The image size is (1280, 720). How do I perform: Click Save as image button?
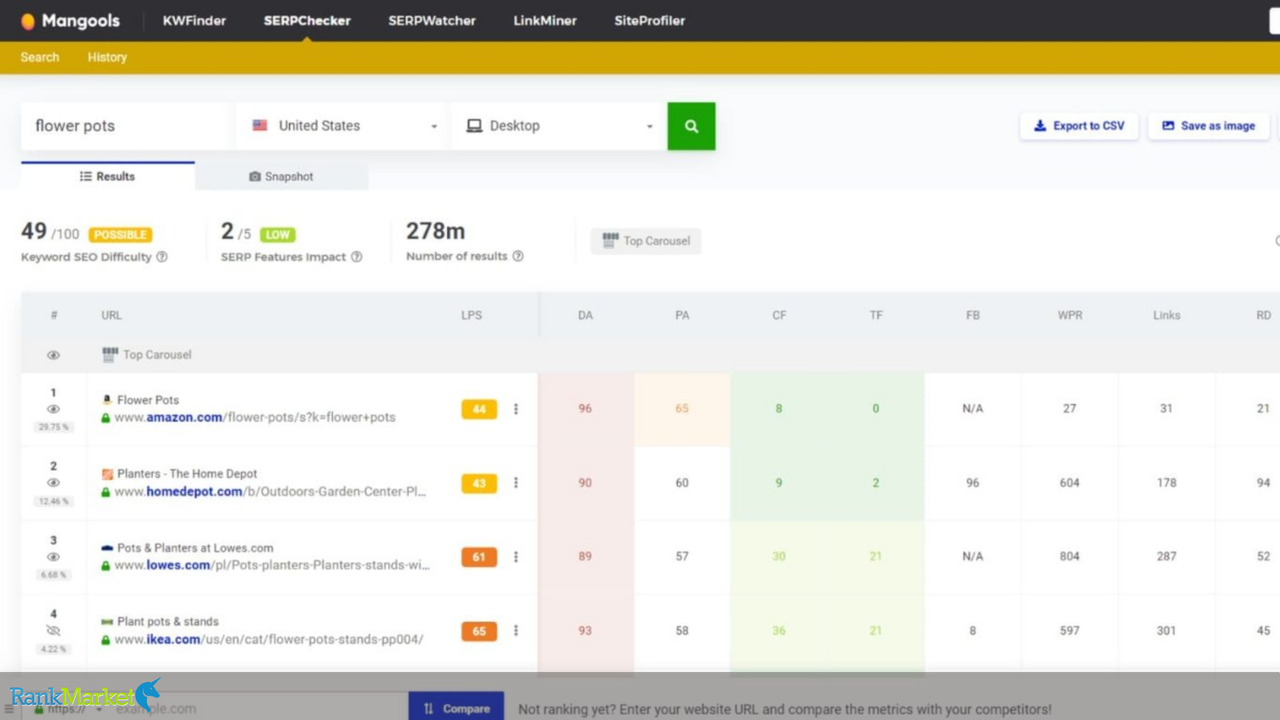point(1208,126)
